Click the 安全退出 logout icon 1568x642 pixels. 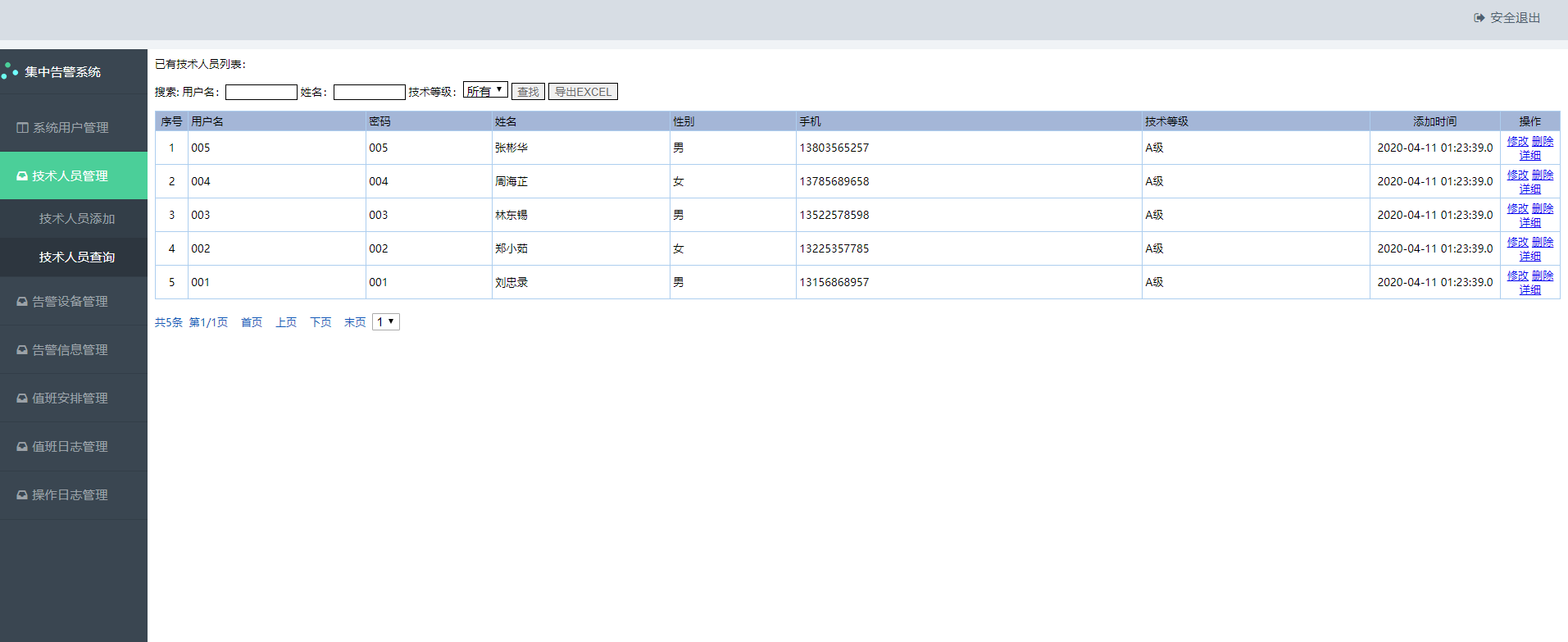tap(1479, 18)
